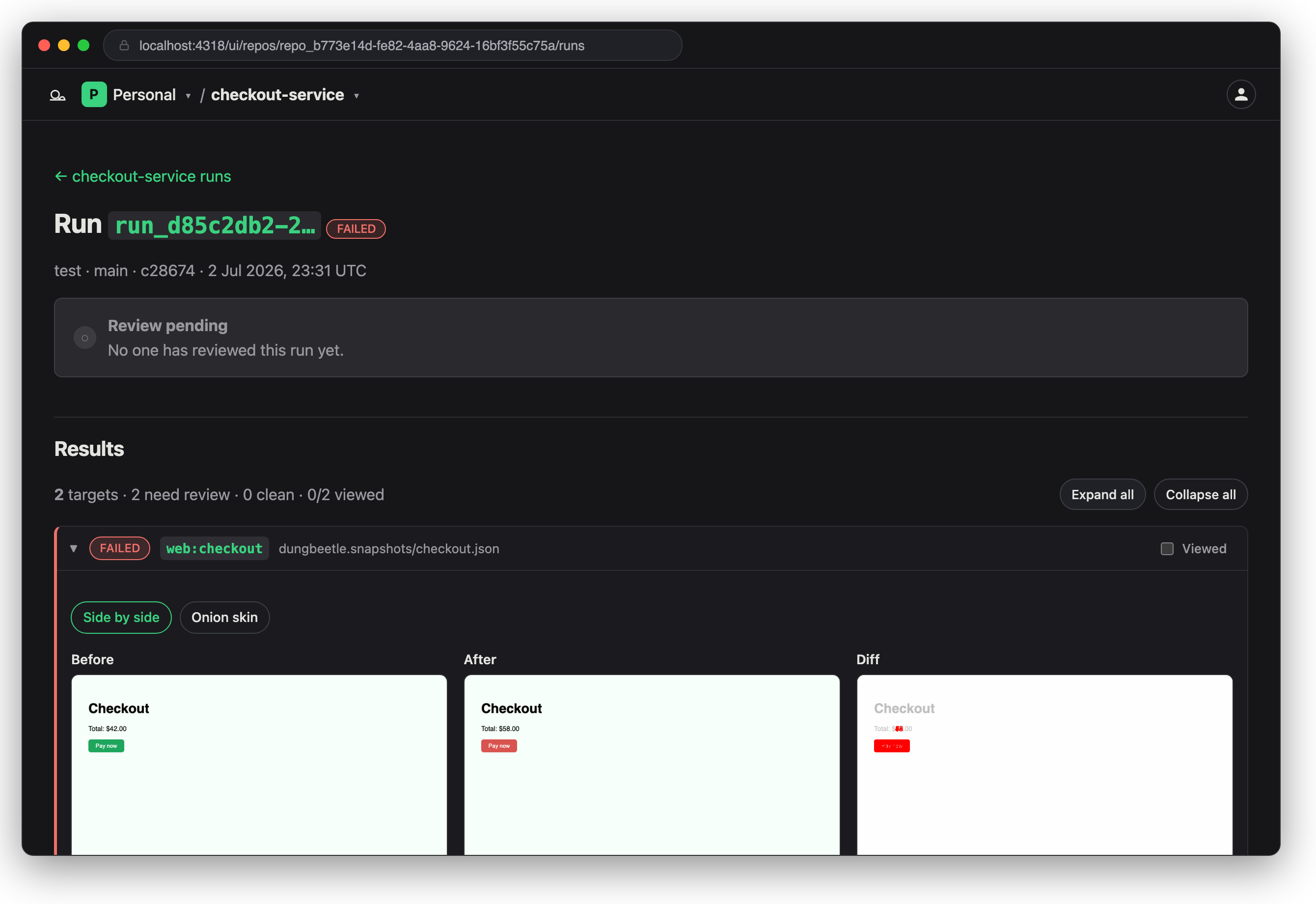
Task: Click the Diff column label
Action: pyautogui.click(x=868, y=660)
